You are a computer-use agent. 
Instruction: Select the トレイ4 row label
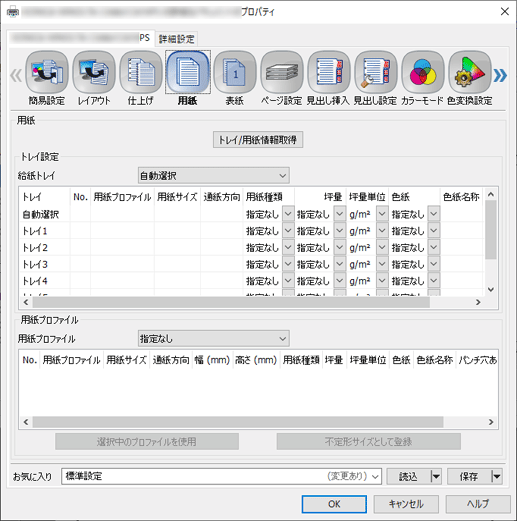[35, 281]
